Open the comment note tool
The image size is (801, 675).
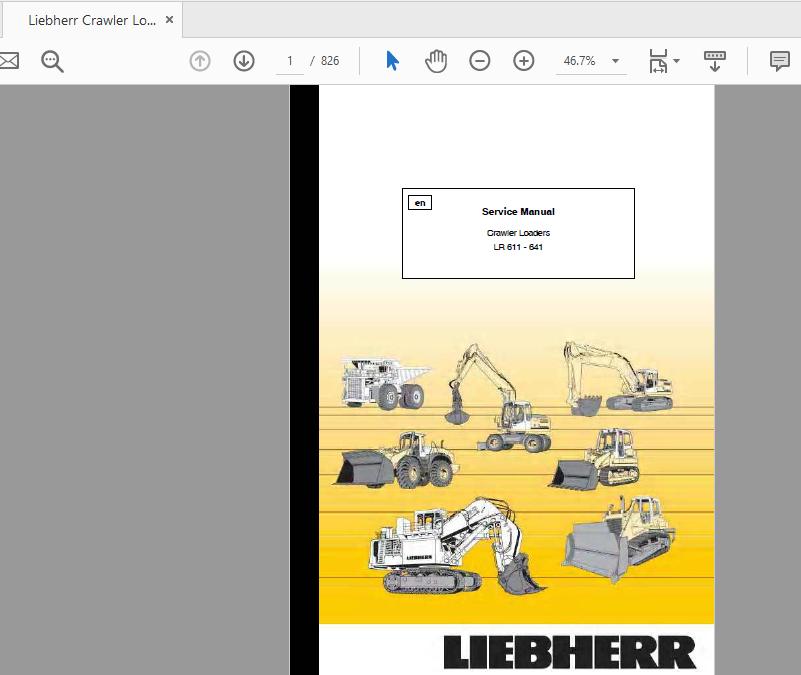(780, 61)
